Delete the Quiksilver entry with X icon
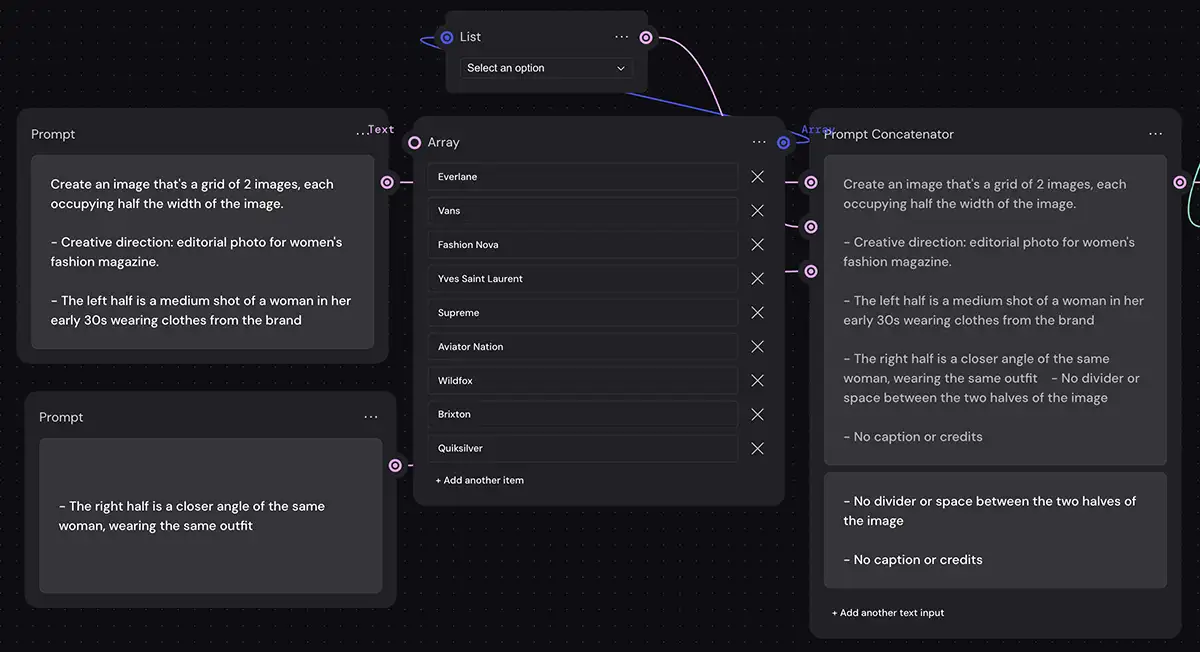Image resolution: width=1200 pixels, height=652 pixels. pyautogui.click(x=757, y=448)
